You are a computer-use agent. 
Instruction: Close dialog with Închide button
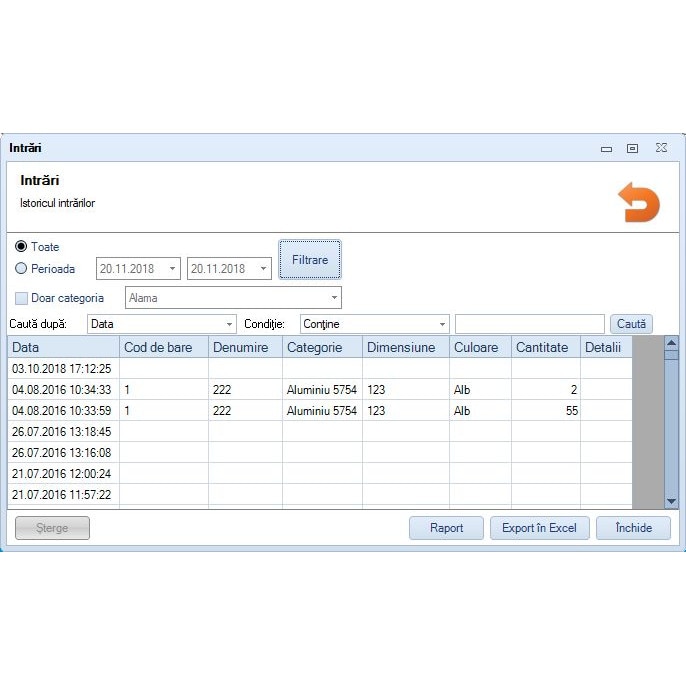coord(633,528)
